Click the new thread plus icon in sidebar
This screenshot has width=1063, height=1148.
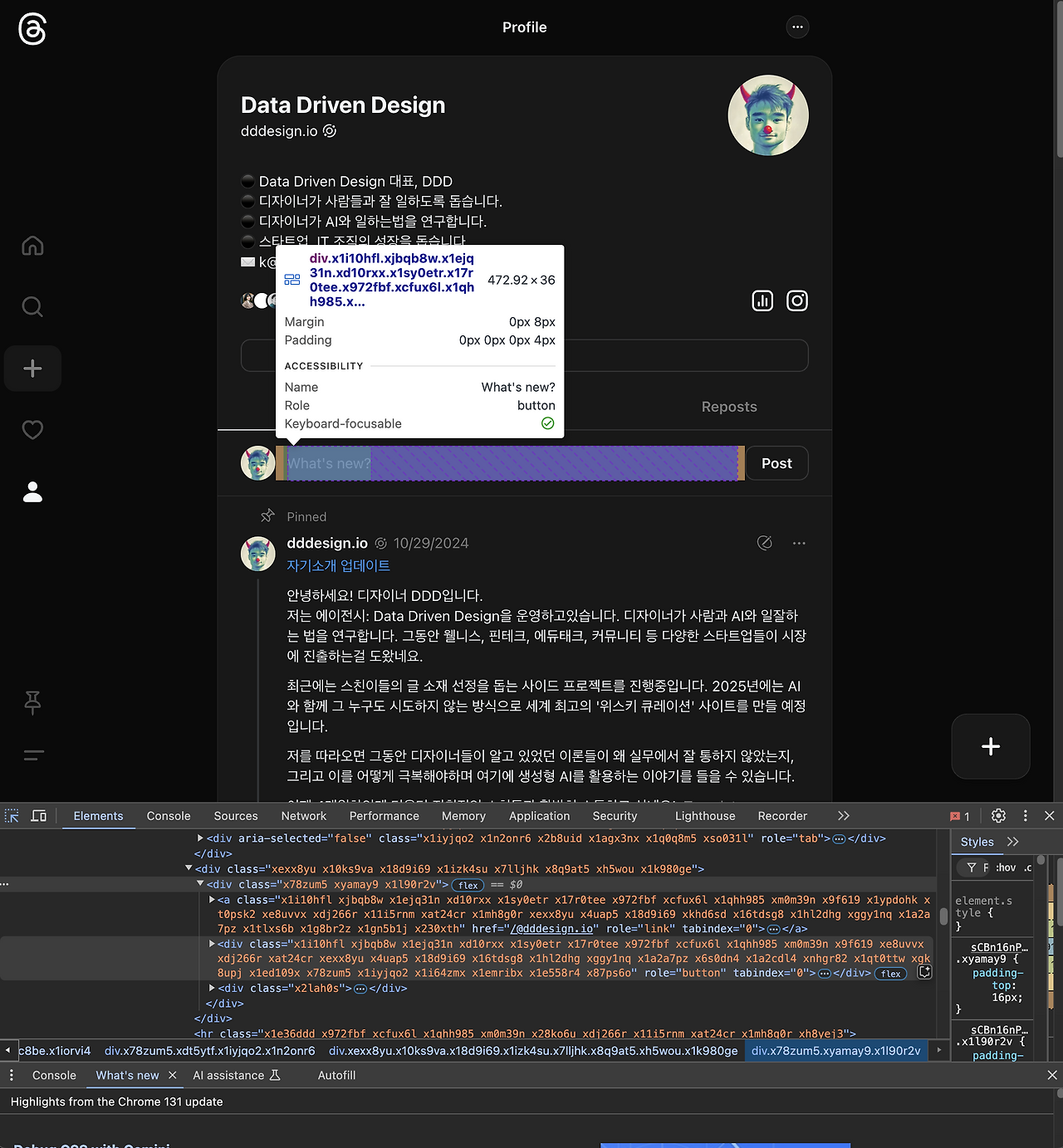(x=32, y=368)
